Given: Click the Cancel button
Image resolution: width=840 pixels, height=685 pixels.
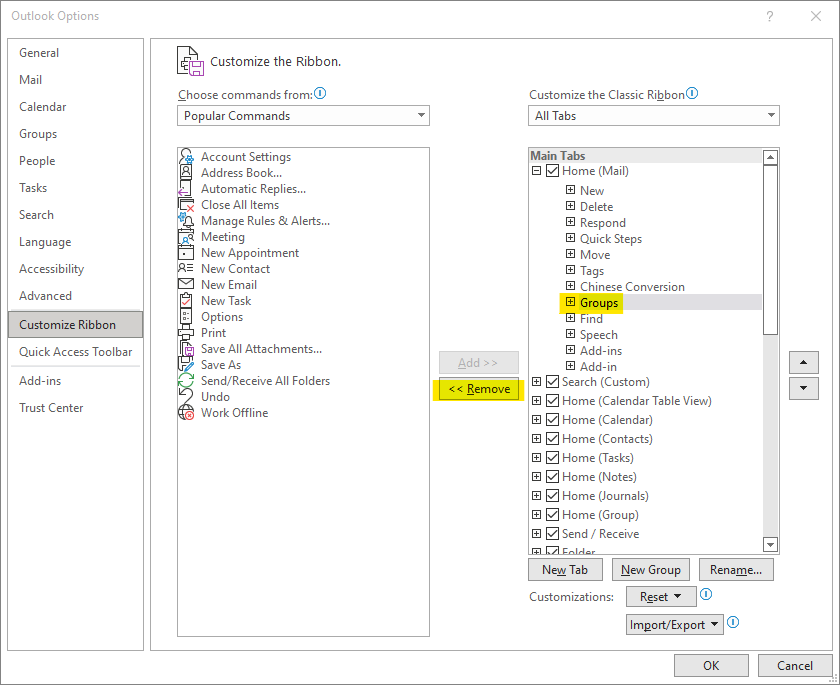Looking at the screenshot, I should (x=795, y=666).
